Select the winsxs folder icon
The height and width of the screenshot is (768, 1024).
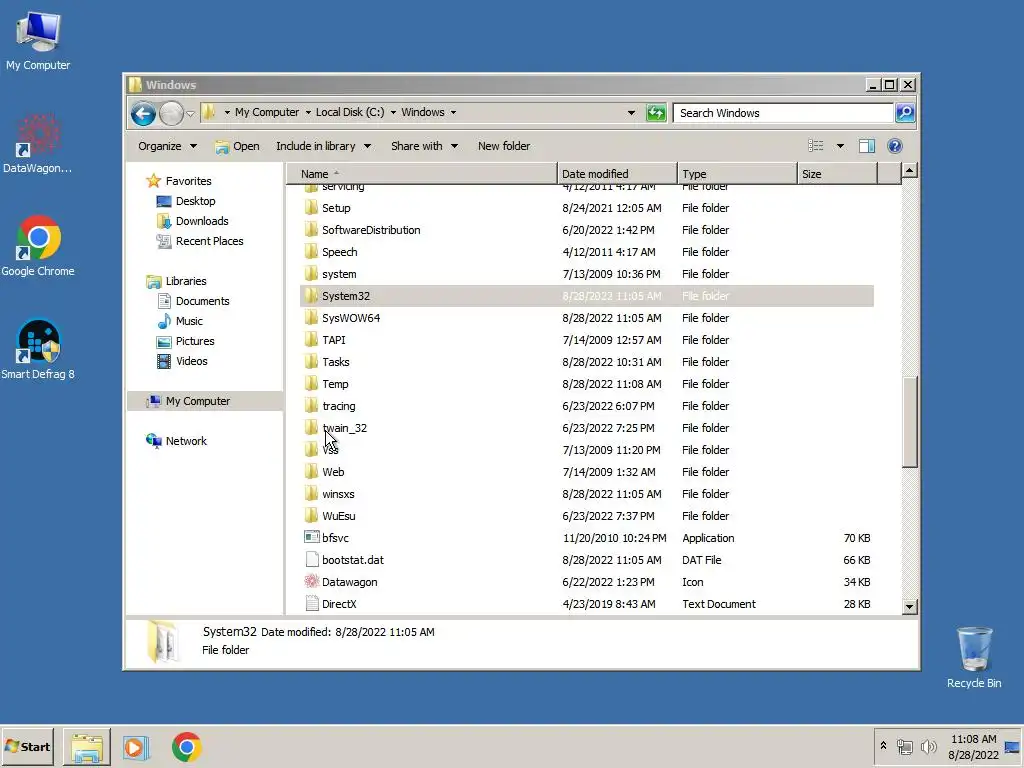pyautogui.click(x=312, y=494)
